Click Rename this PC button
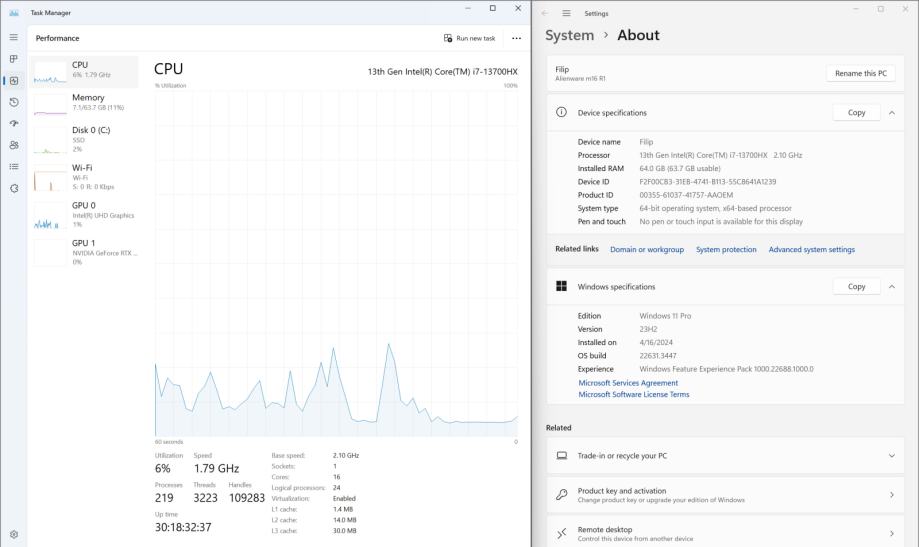This screenshot has height=547, width=919. (860, 73)
